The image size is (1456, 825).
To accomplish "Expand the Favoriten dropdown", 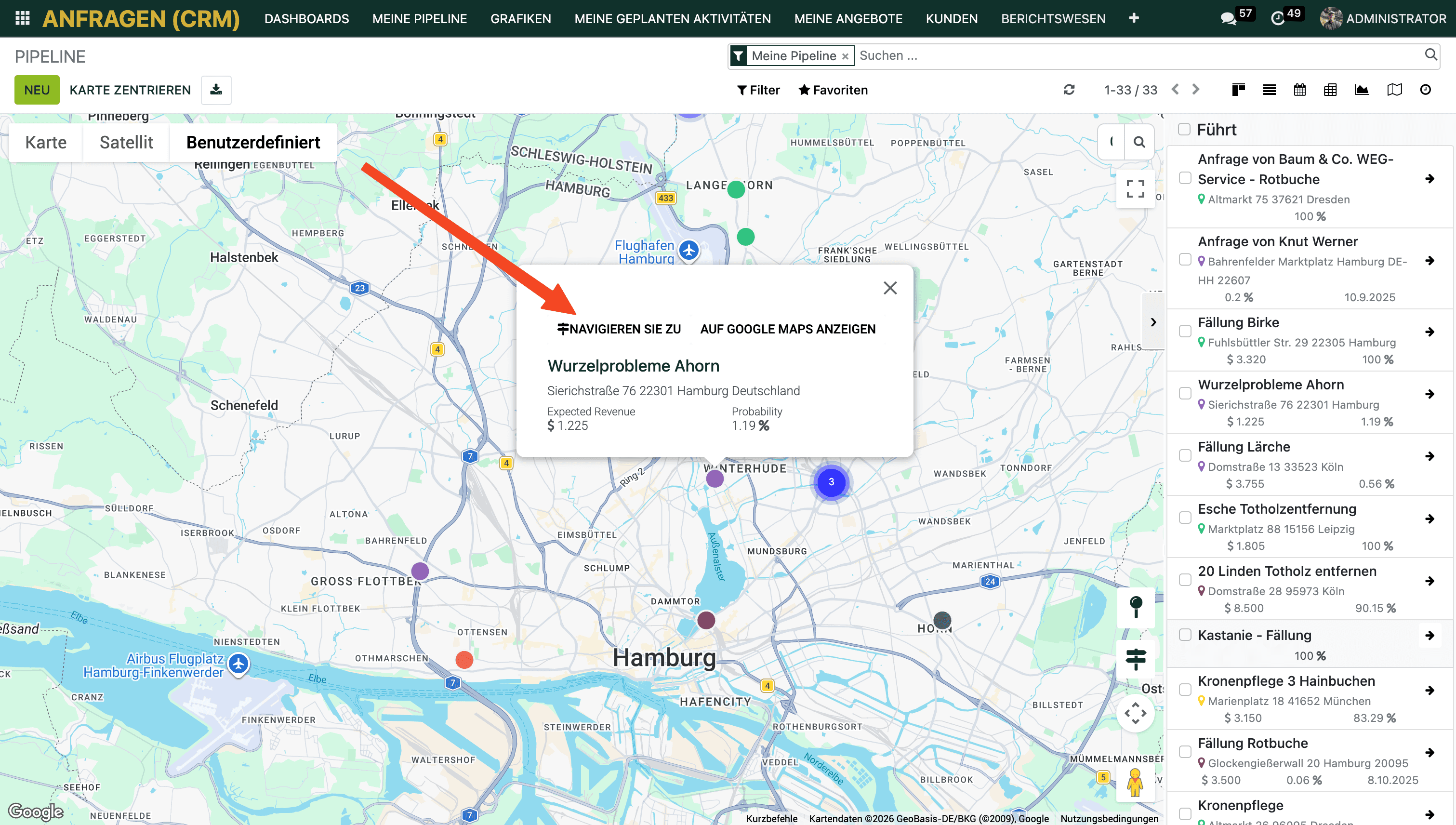I will [833, 90].
